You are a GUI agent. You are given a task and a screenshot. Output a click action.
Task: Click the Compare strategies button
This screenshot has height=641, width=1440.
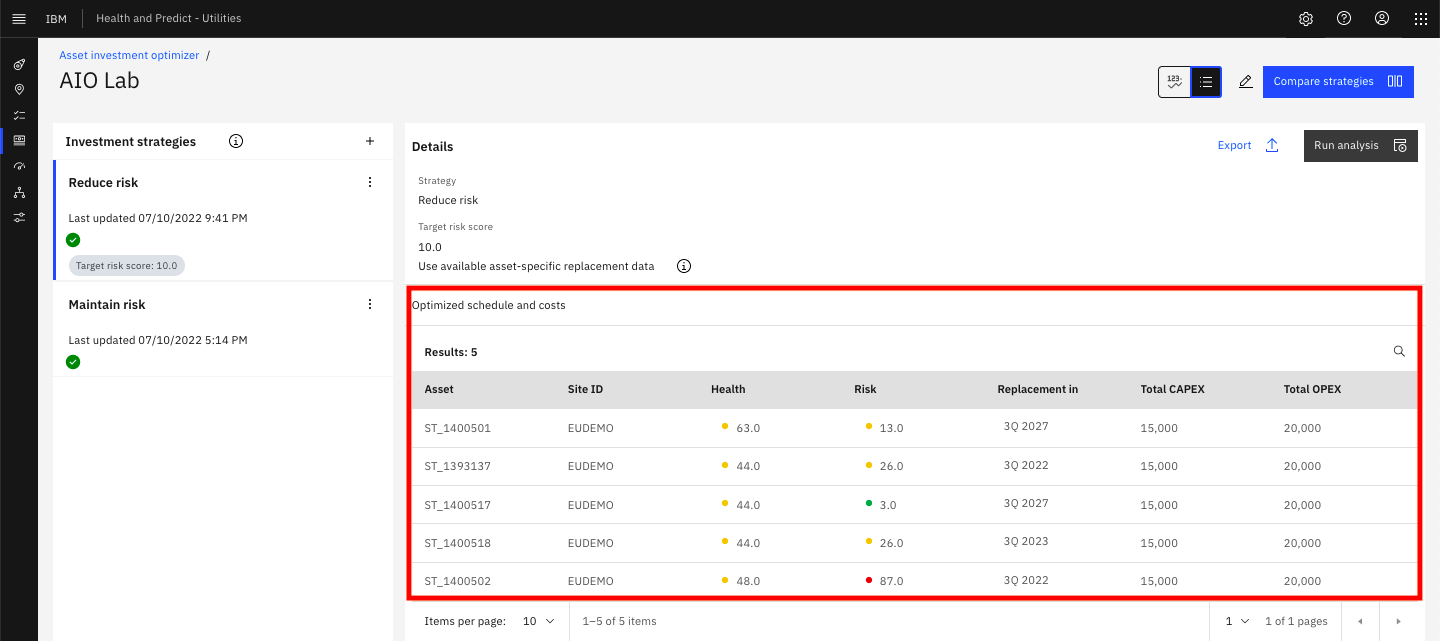coord(1338,82)
